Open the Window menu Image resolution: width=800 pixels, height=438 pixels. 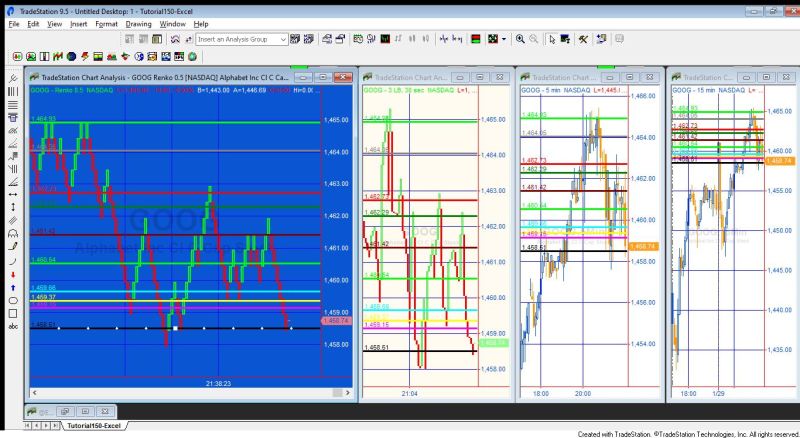pos(172,24)
